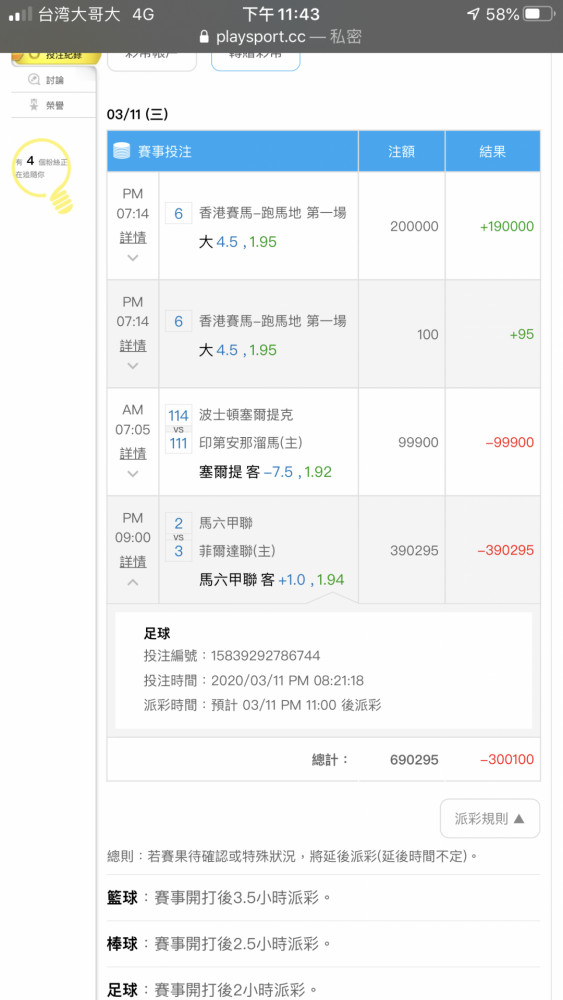Select the 投注紀錄 yellow sidebar tab
Image resolution: width=563 pixels, height=1000 pixels.
[57, 56]
